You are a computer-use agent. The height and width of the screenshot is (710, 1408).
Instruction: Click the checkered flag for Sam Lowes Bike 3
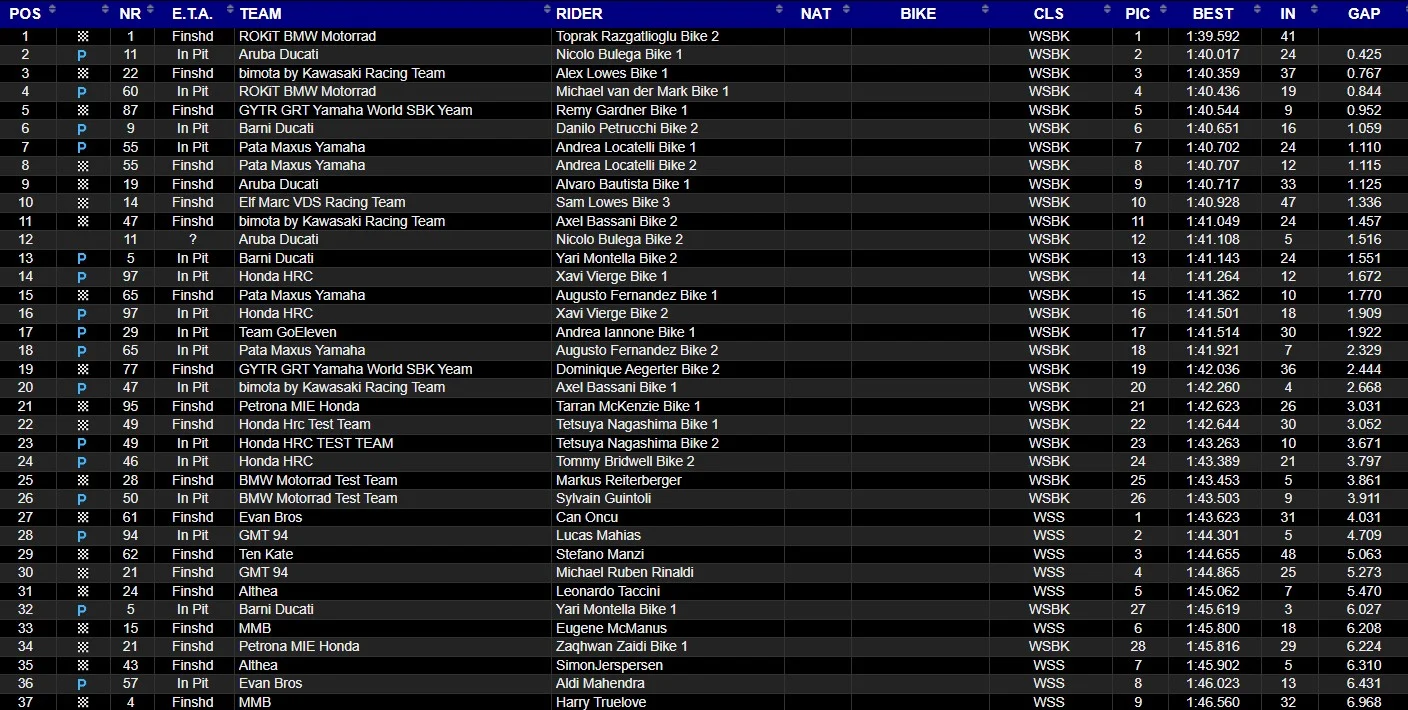point(82,203)
